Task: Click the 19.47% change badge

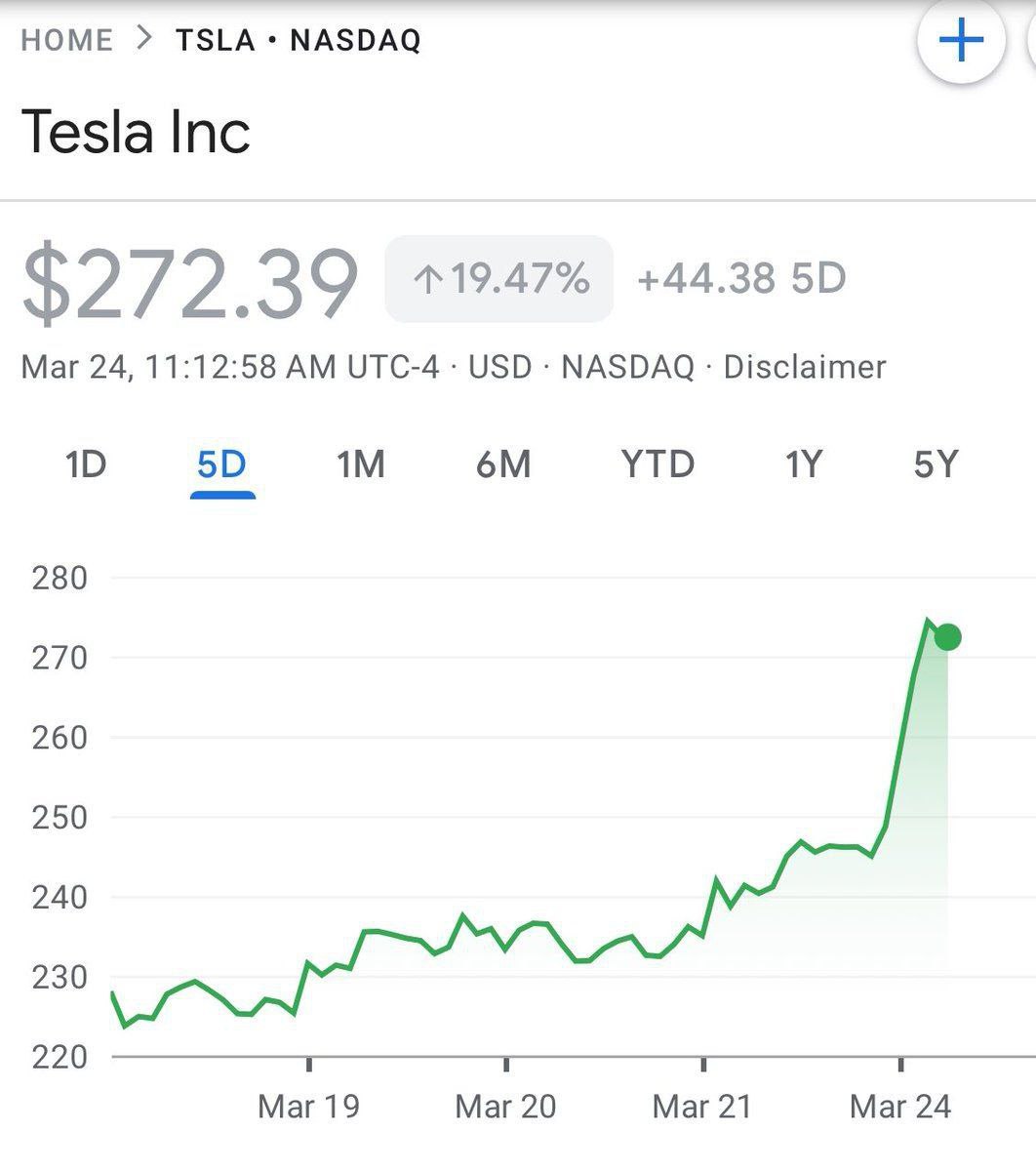Action: pyautogui.click(x=499, y=279)
